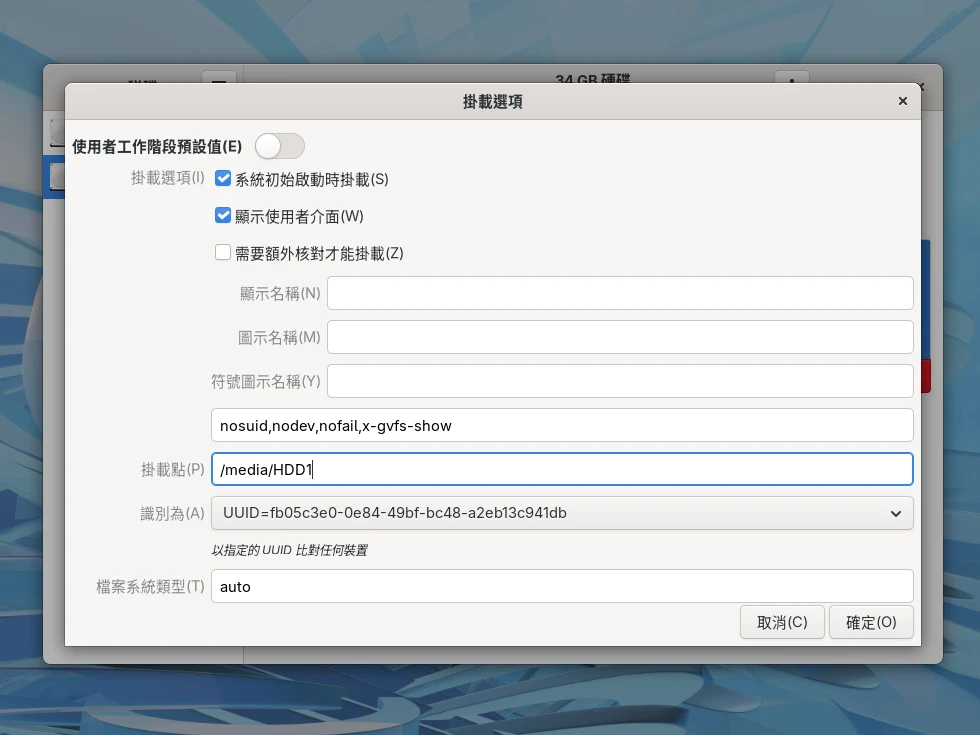Select the highlighted disk in sidebar

[x=54, y=176]
